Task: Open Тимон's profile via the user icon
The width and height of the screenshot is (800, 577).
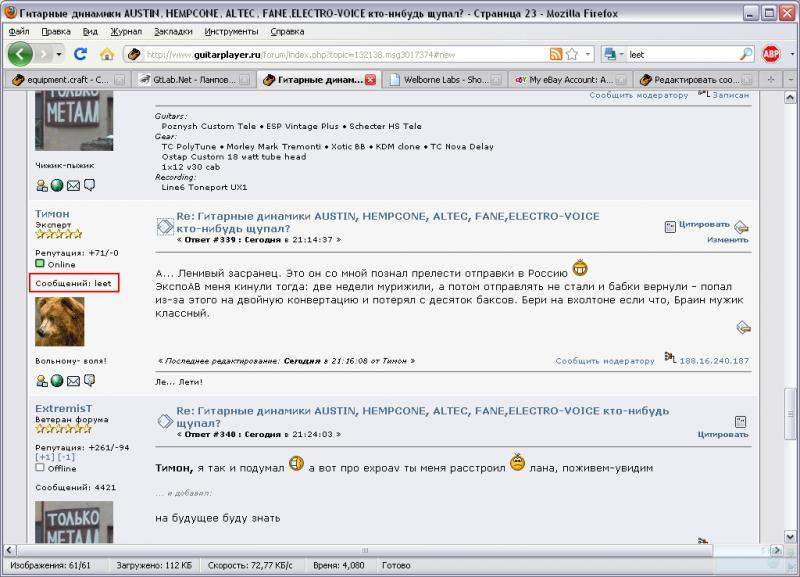Action: pyautogui.click(x=42, y=380)
